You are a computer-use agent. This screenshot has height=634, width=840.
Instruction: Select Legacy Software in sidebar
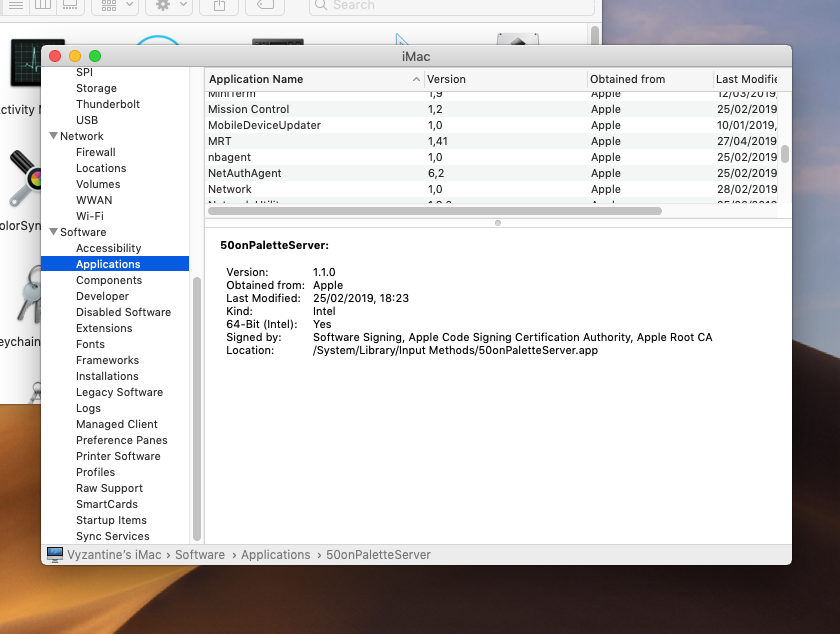pyautogui.click(x=119, y=392)
